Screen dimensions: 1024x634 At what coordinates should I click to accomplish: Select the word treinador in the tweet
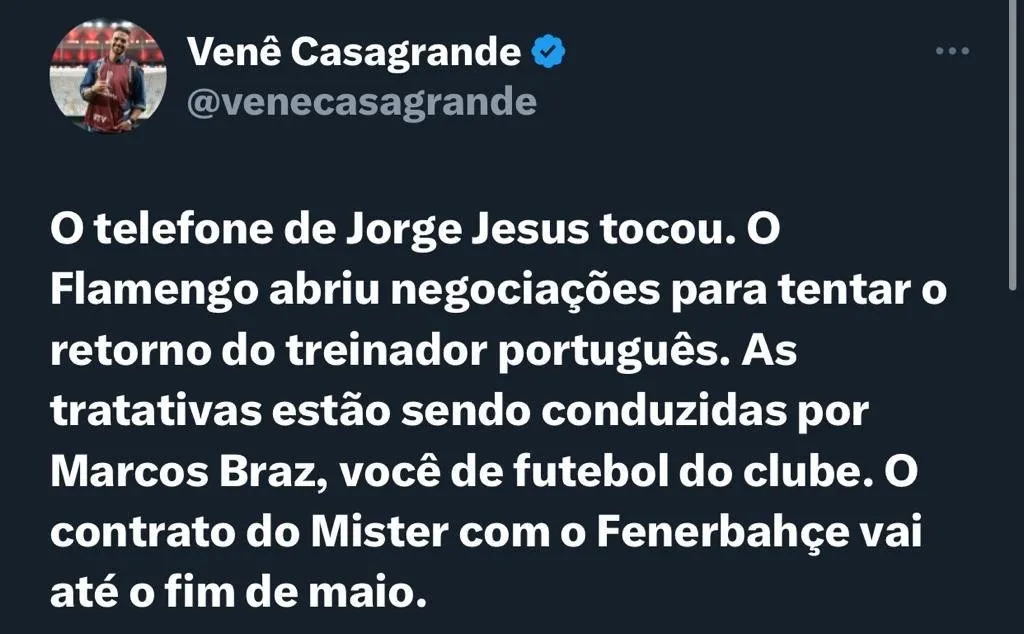click(x=387, y=351)
